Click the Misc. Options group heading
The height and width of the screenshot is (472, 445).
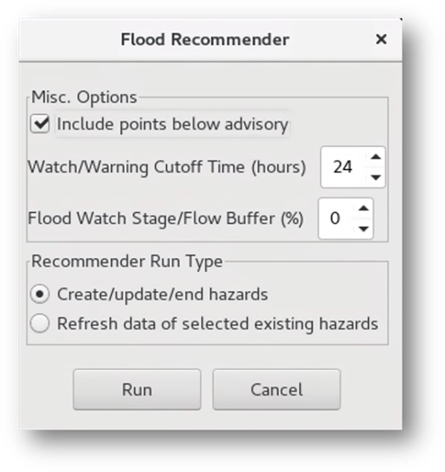pos(84,97)
